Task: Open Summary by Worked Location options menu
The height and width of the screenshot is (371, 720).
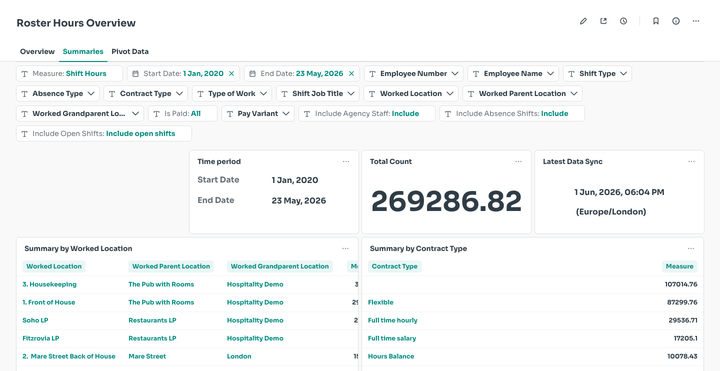Action: [345, 248]
